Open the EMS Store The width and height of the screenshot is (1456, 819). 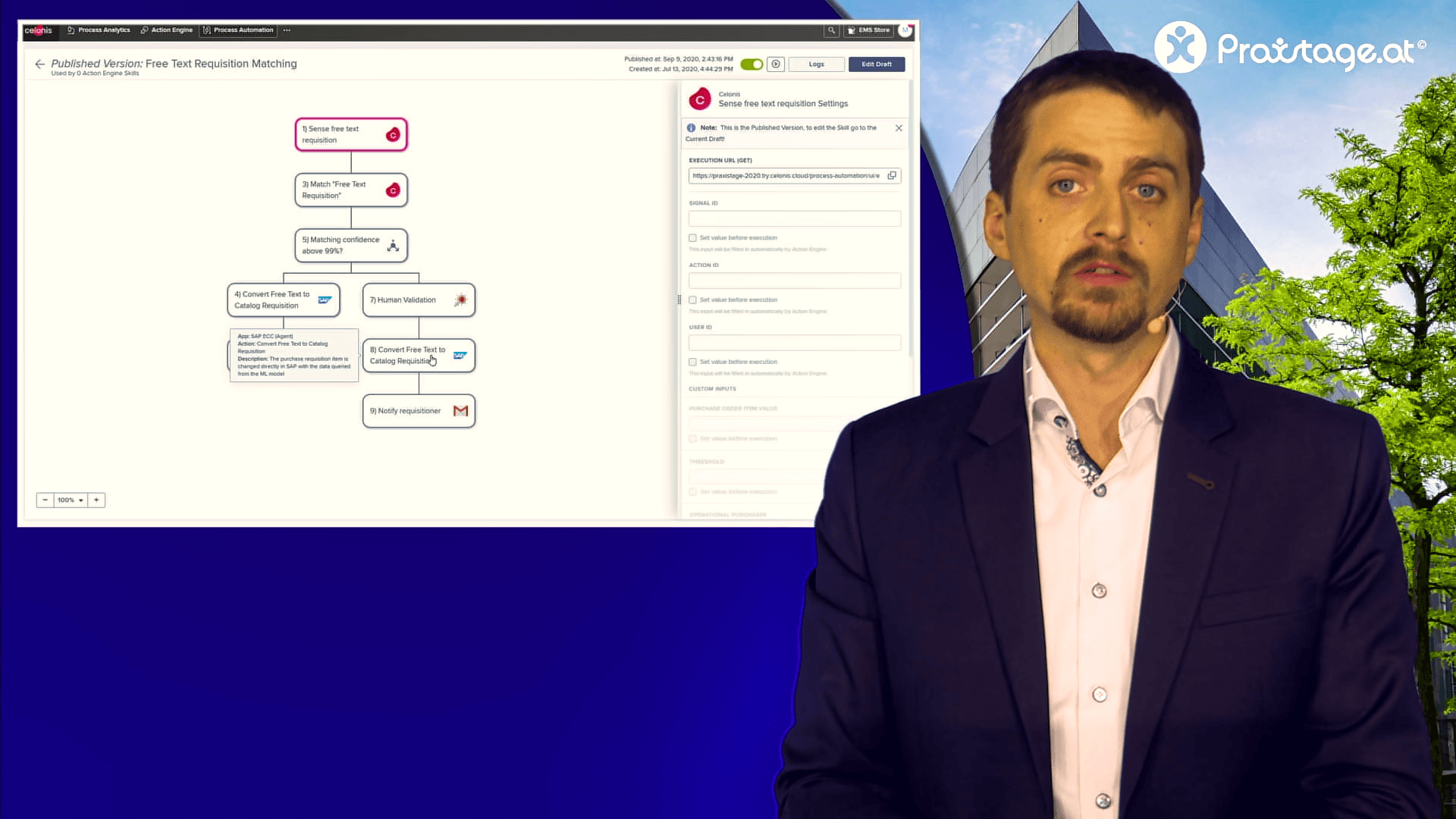click(x=868, y=30)
